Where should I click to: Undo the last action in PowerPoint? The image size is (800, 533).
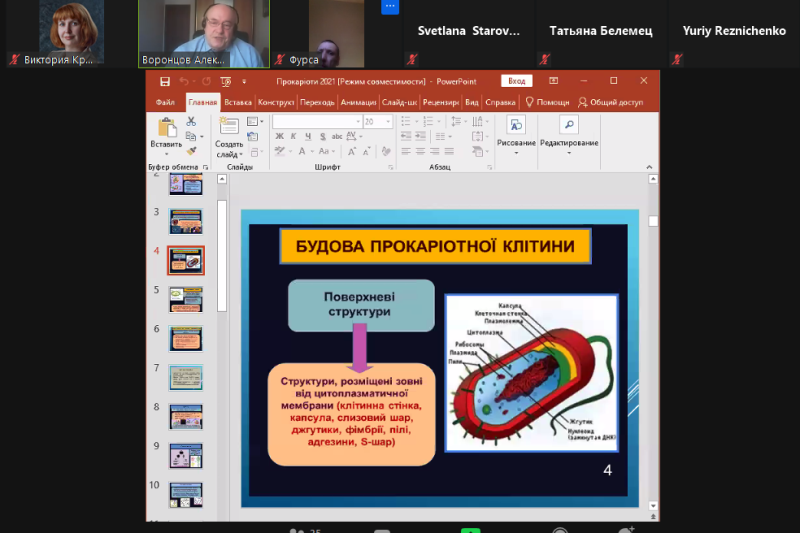click(184, 82)
